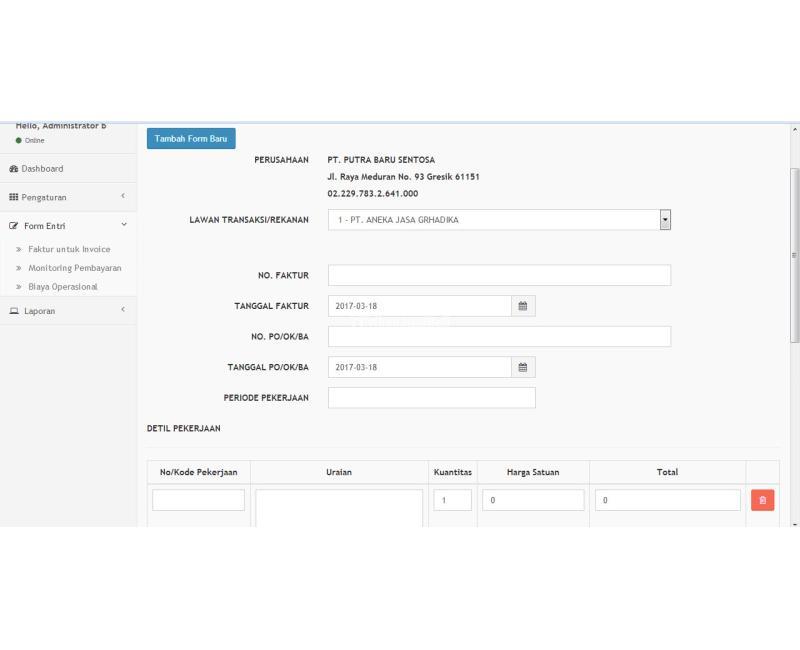Click the Pengaturan grid icon
Image resolution: width=800 pixels, height=650 pixels.
tap(14, 197)
